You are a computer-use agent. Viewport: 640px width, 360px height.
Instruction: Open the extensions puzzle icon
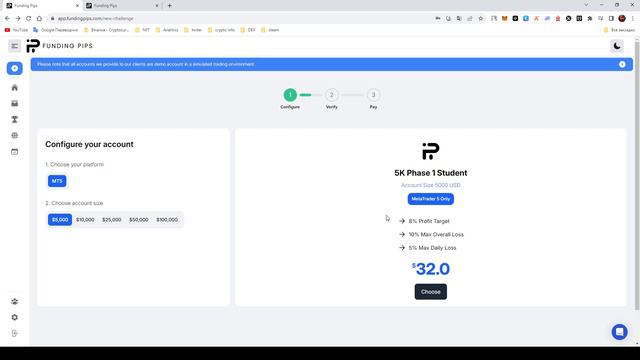click(590, 18)
